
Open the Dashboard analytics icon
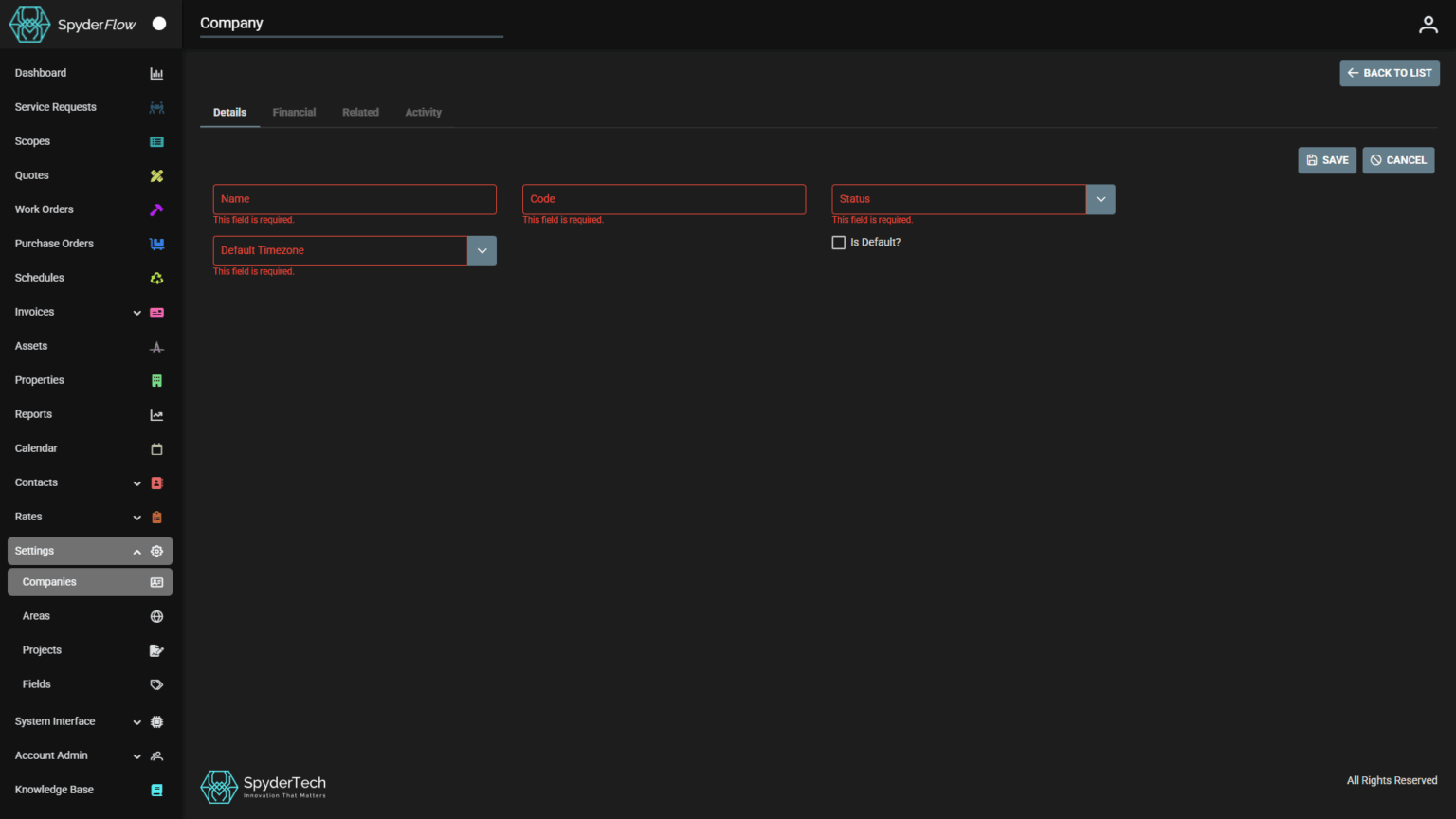click(156, 73)
